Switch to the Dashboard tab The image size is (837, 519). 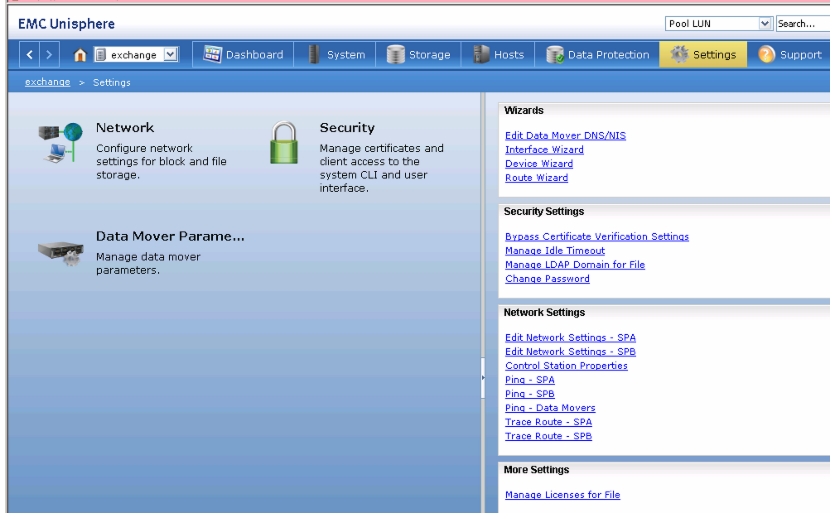(x=243, y=54)
